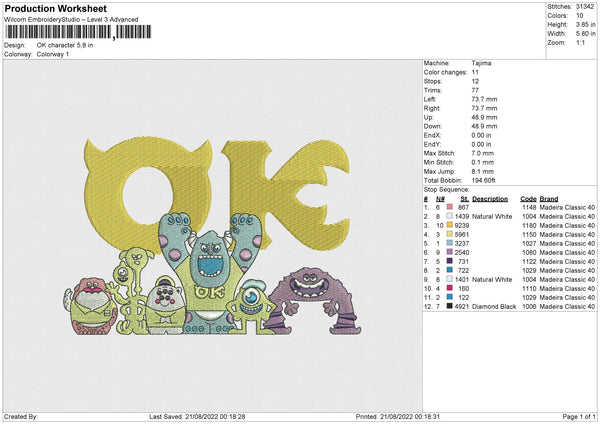The image size is (600, 424).
Task: Click the 'Printed: 21/08/2022 00:18:31' text
Action: coord(398,416)
